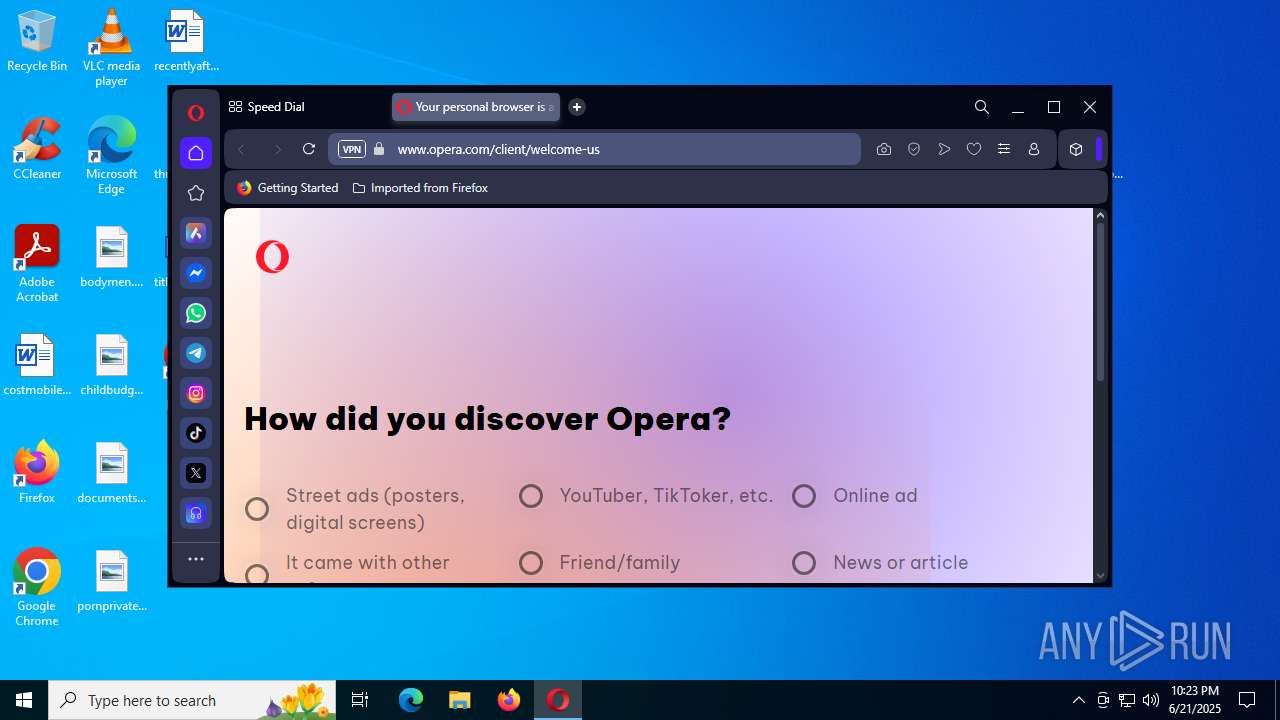Select the VLC media player desktop icon
1280x720 pixels.
111,47
